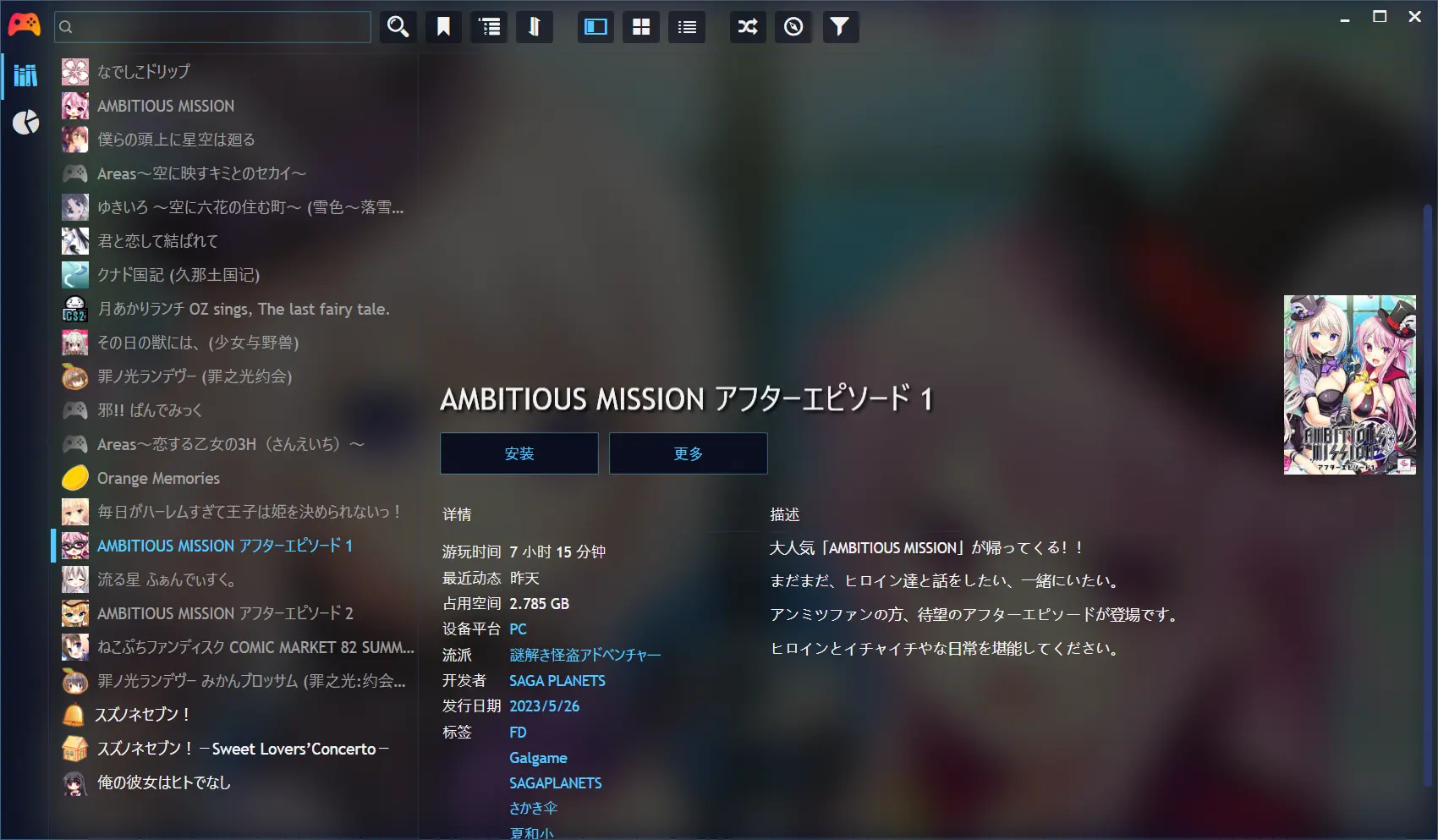
Task: Click the 月あかりランチ CS2 game icon
Action: tap(74, 309)
